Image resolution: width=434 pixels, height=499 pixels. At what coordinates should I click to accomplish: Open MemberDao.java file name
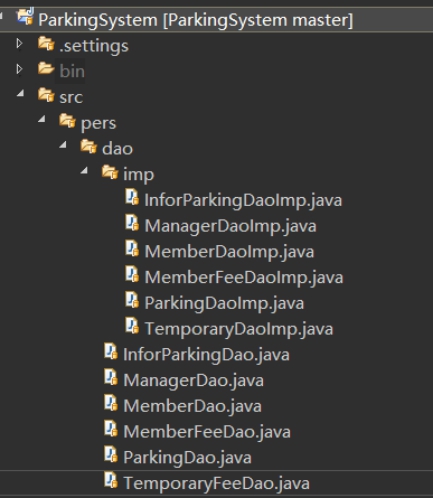(x=193, y=406)
